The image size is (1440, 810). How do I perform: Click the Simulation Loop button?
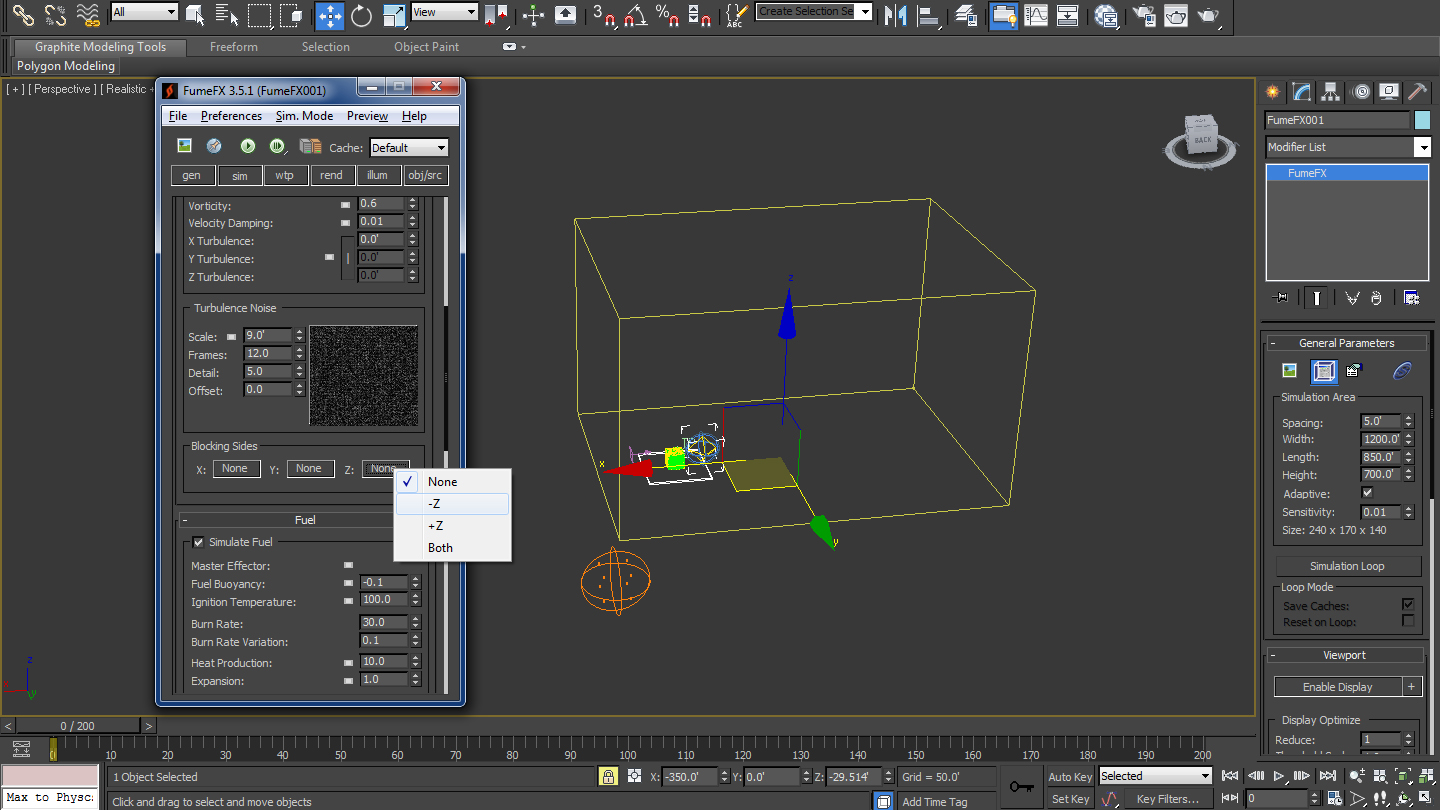(x=1347, y=566)
